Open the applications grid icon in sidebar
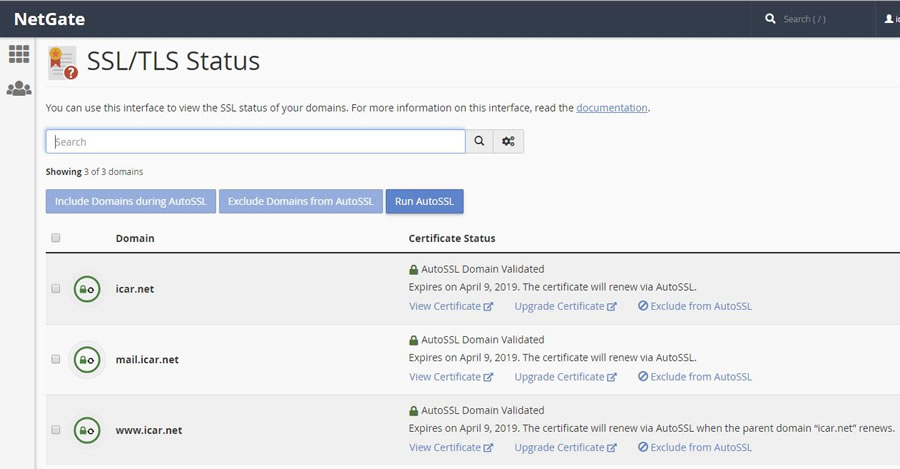Image resolution: width=900 pixels, height=469 pixels. point(18,54)
